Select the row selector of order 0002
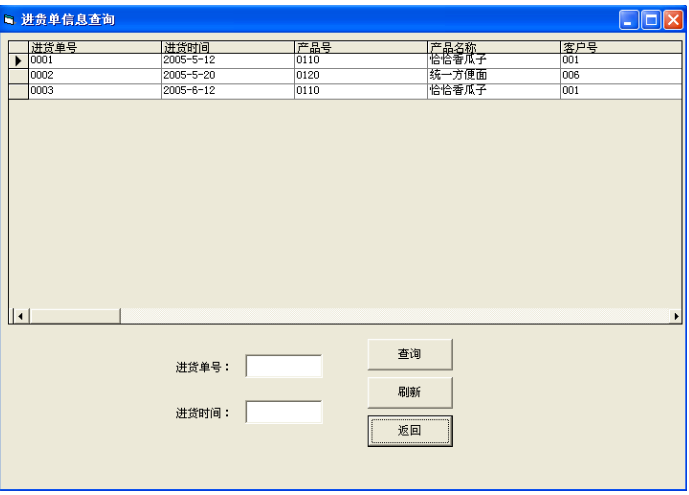This screenshot has height=495, width=689. (x=18, y=76)
